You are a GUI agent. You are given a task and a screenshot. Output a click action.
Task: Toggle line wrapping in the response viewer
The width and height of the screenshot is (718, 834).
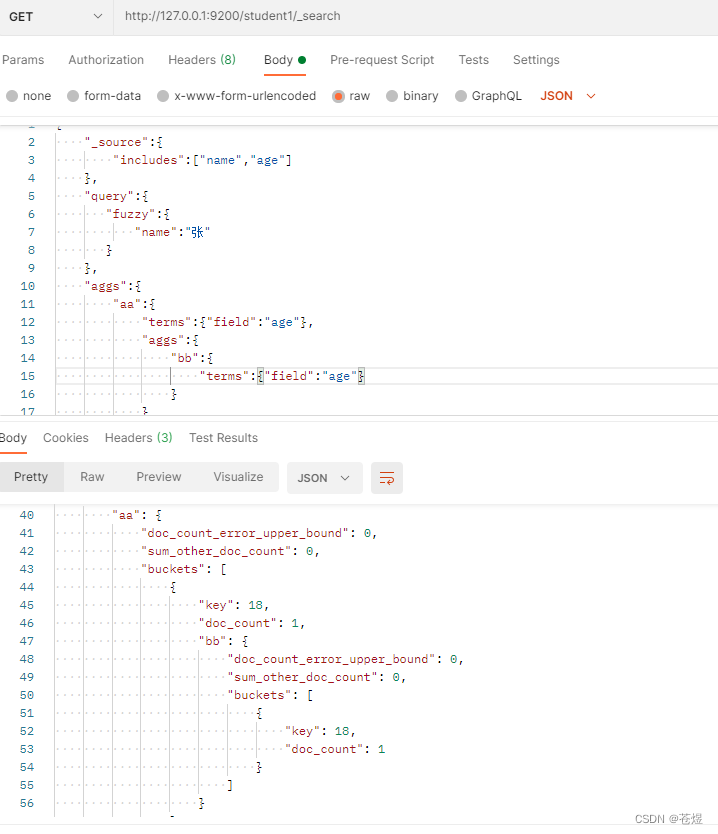pos(387,477)
